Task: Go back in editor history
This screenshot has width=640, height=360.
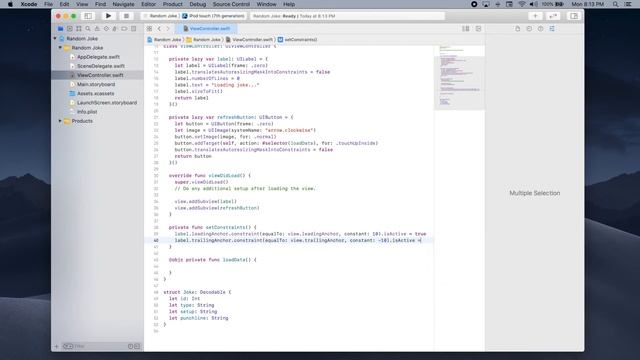Action: [x=159, y=29]
